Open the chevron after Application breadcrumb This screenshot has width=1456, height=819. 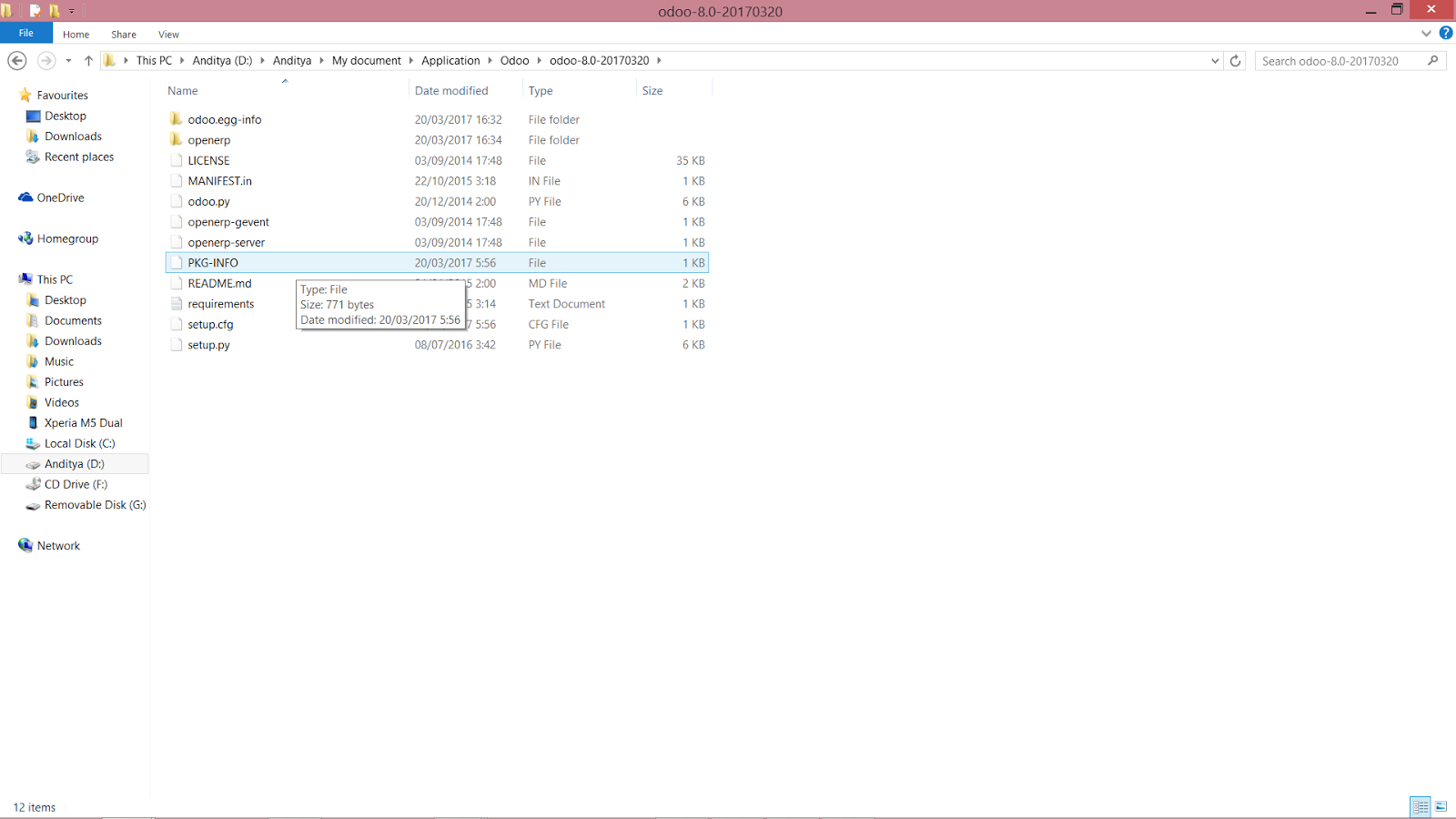[x=490, y=61]
